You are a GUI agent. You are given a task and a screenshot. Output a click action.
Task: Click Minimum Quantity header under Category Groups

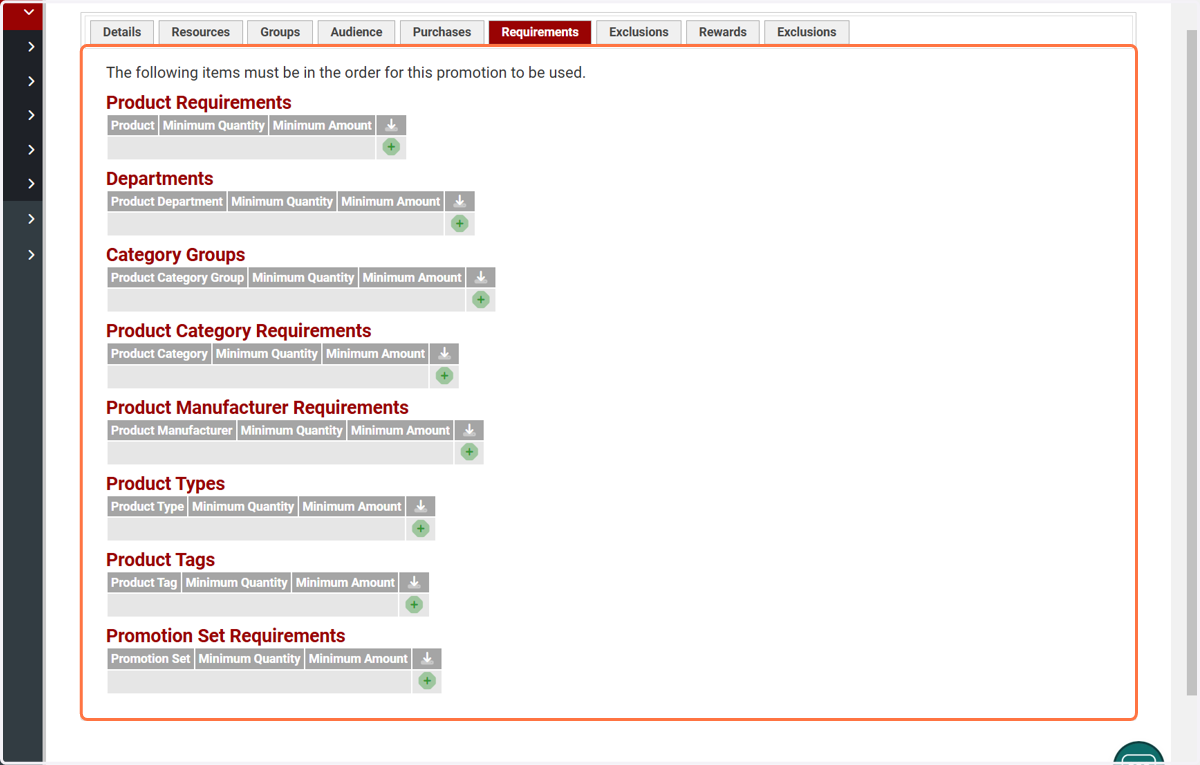[304, 277]
